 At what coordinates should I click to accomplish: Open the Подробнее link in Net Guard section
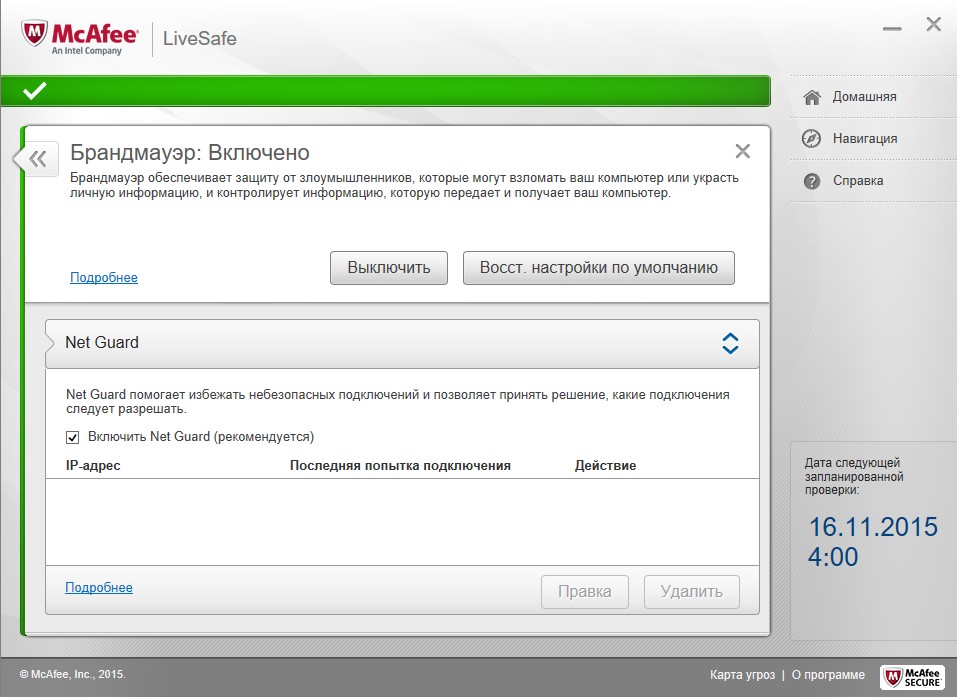(99, 588)
